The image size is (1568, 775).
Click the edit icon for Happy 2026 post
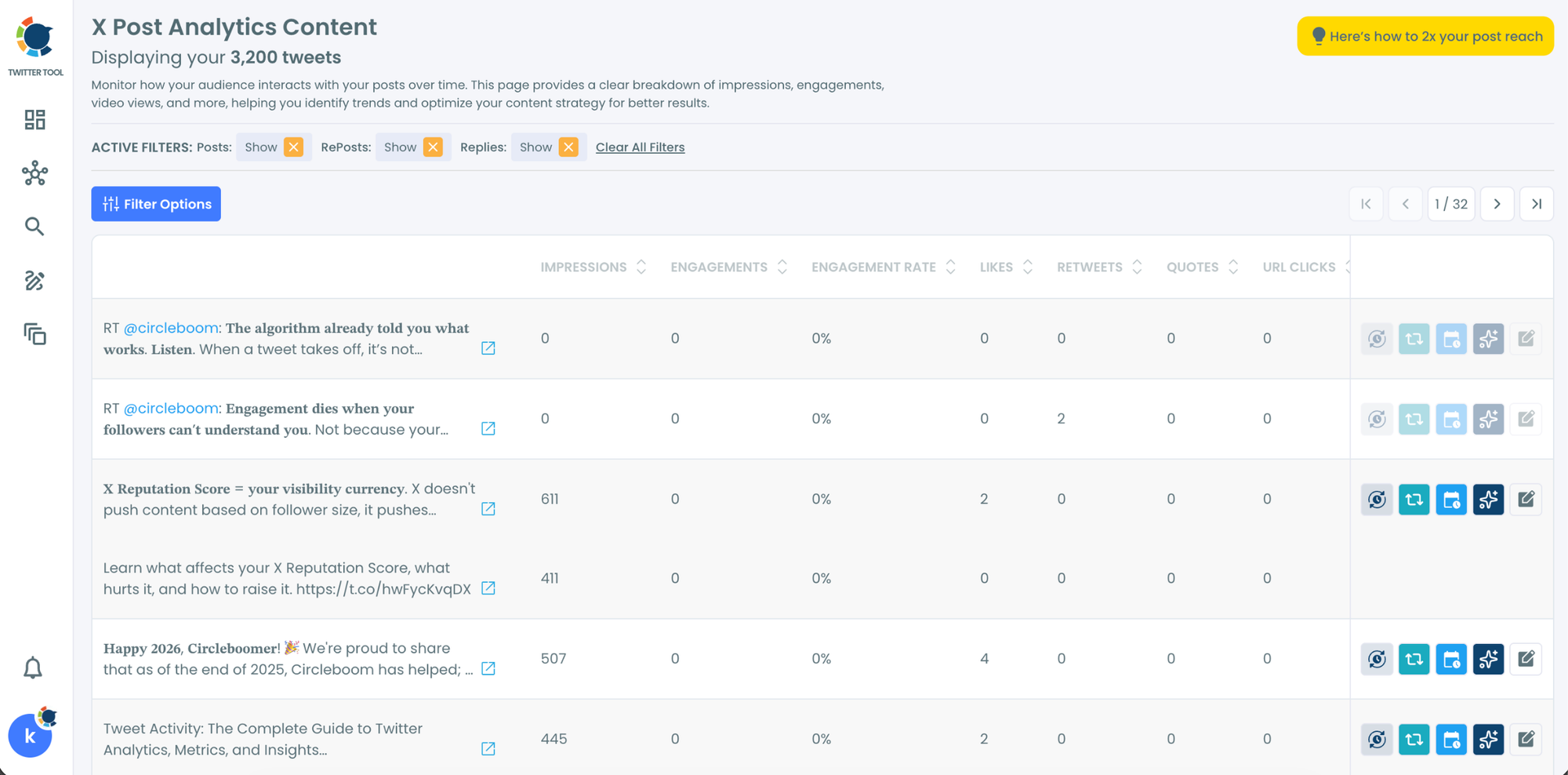pyautogui.click(x=1526, y=659)
